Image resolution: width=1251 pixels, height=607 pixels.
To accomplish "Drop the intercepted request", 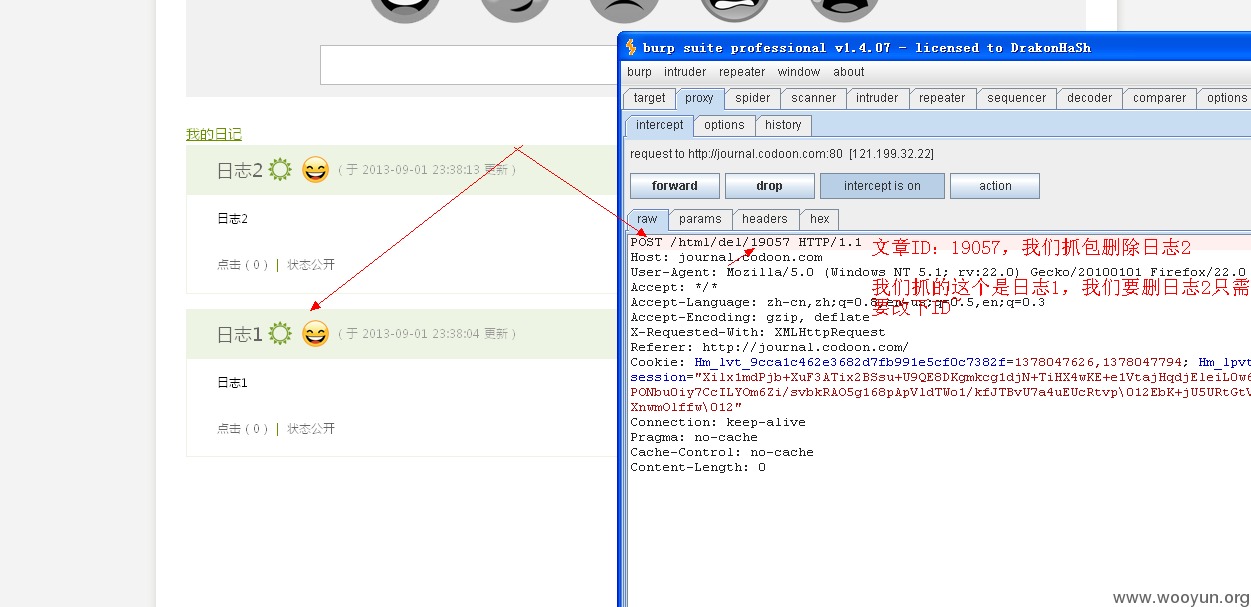I will click(x=770, y=186).
